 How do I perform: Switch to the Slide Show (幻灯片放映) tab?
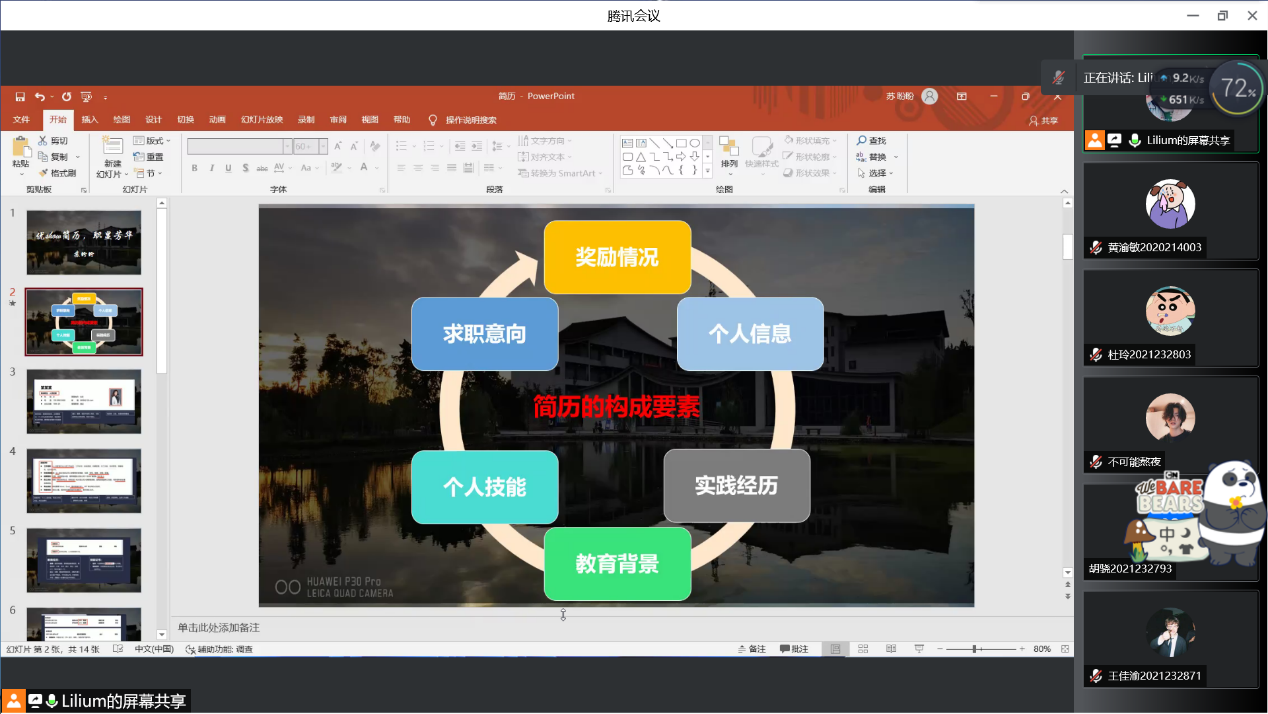tap(261, 120)
